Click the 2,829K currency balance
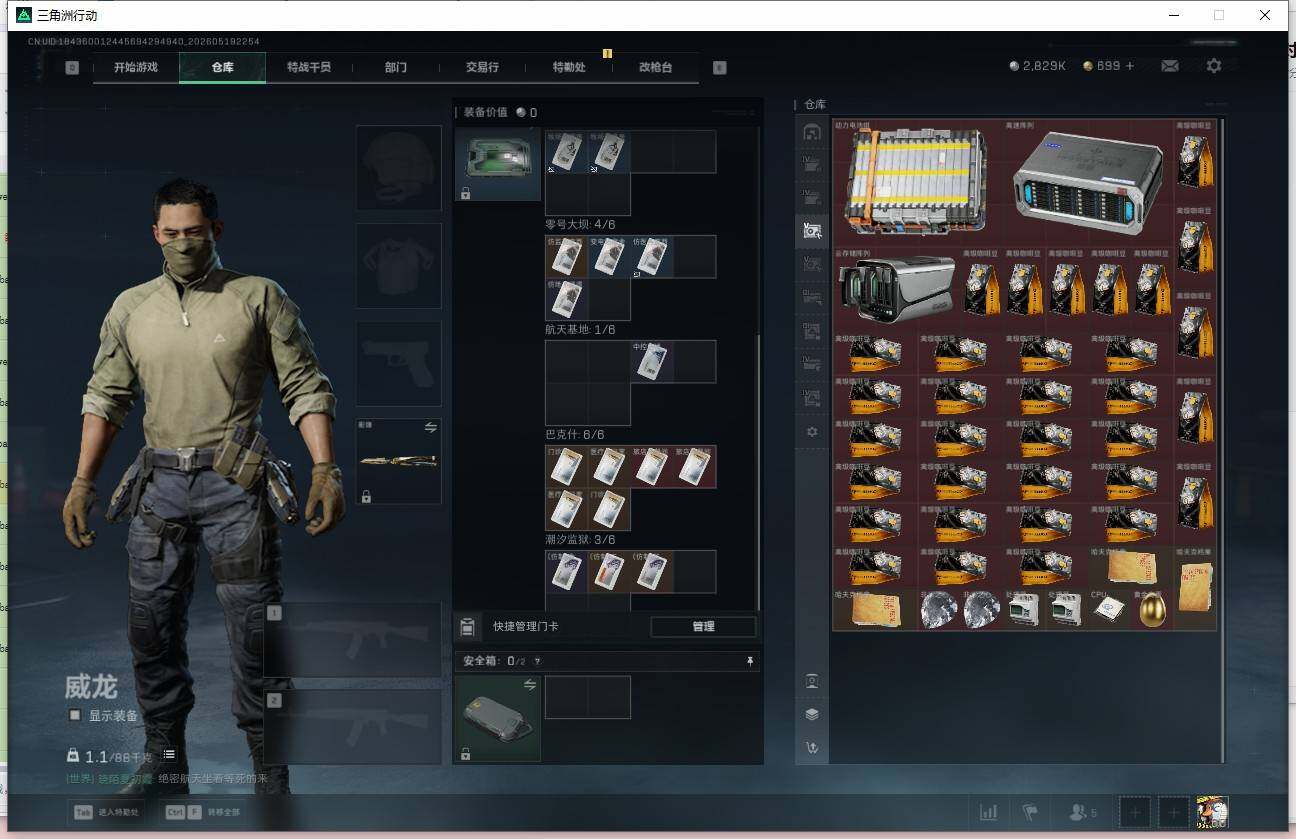Image resolution: width=1296 pixels, height=839 pixels. pyautogui.click(x=1038, y=66)
